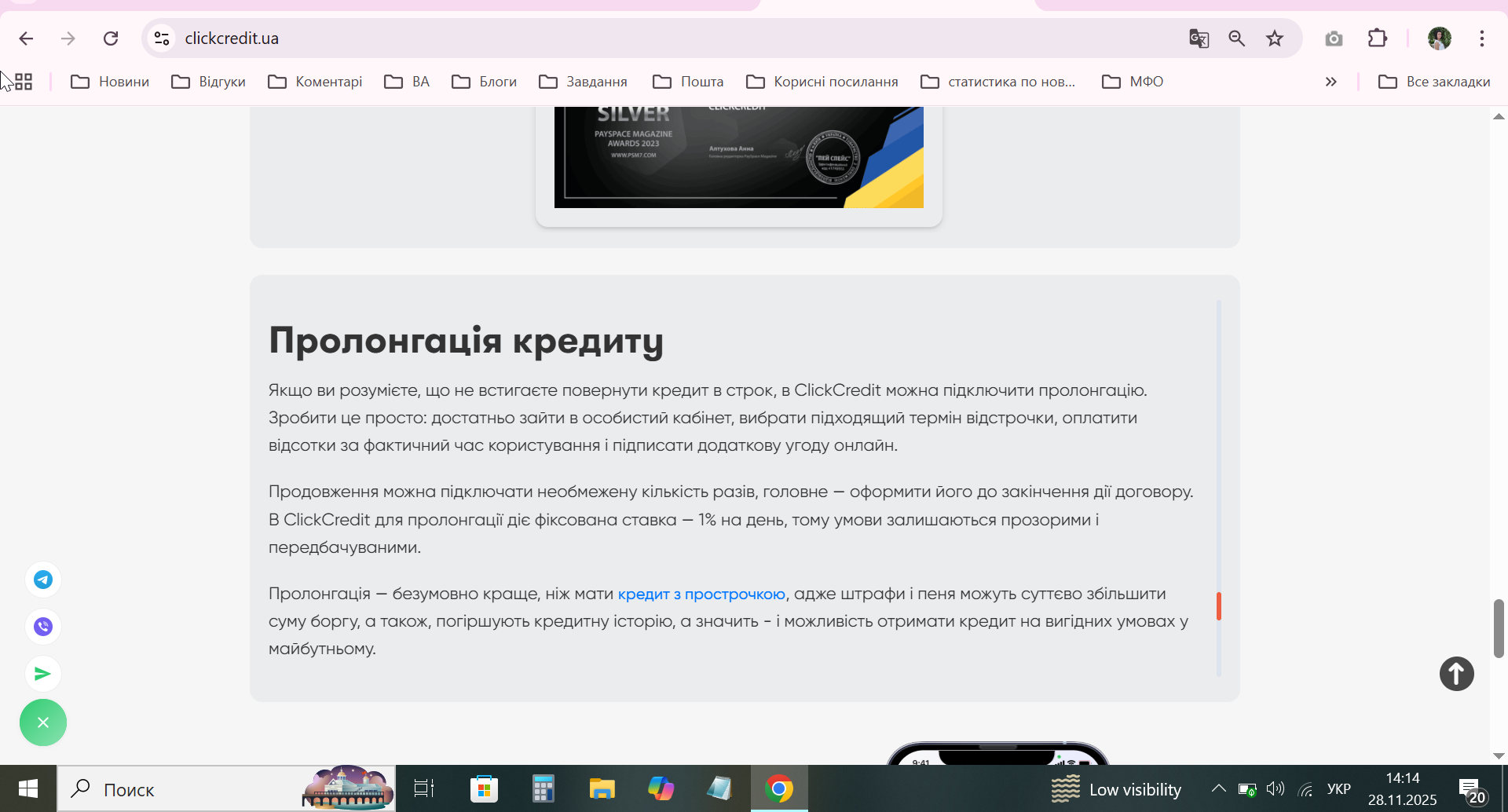
Task: Open the Extensions puzzle icon
Action: [x=1378, y=38]
